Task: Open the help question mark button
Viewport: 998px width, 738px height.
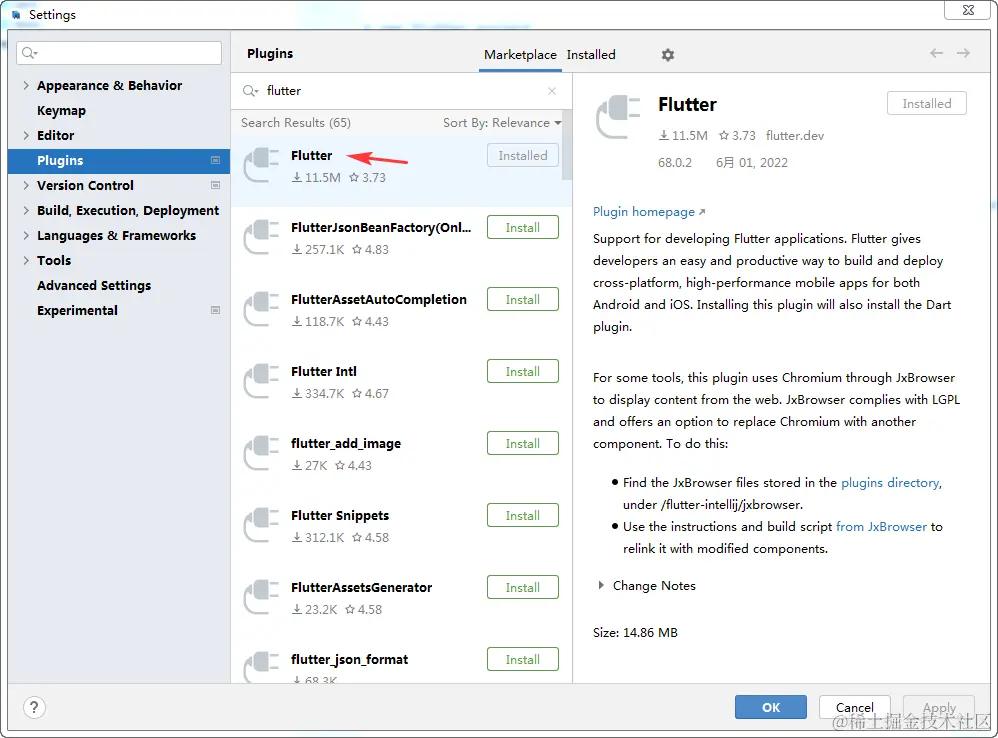Action: [34, 707]
